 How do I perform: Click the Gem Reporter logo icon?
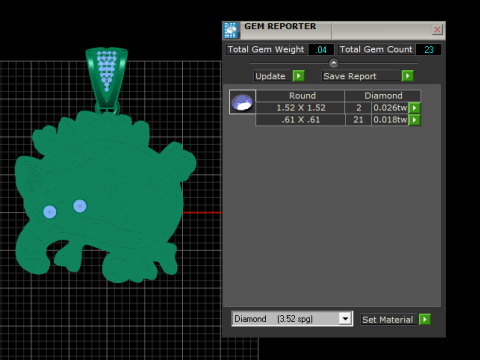(231, 30)
